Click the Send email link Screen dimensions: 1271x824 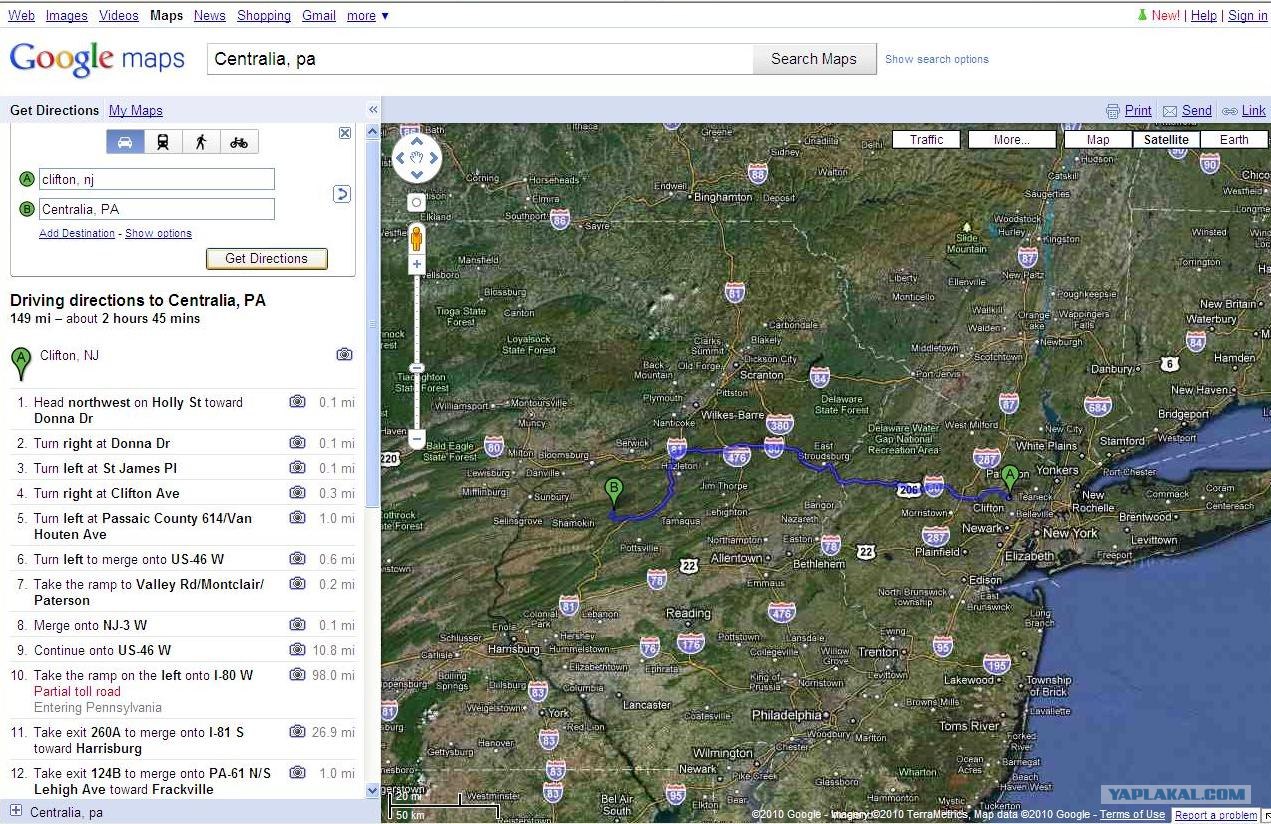1187,111
